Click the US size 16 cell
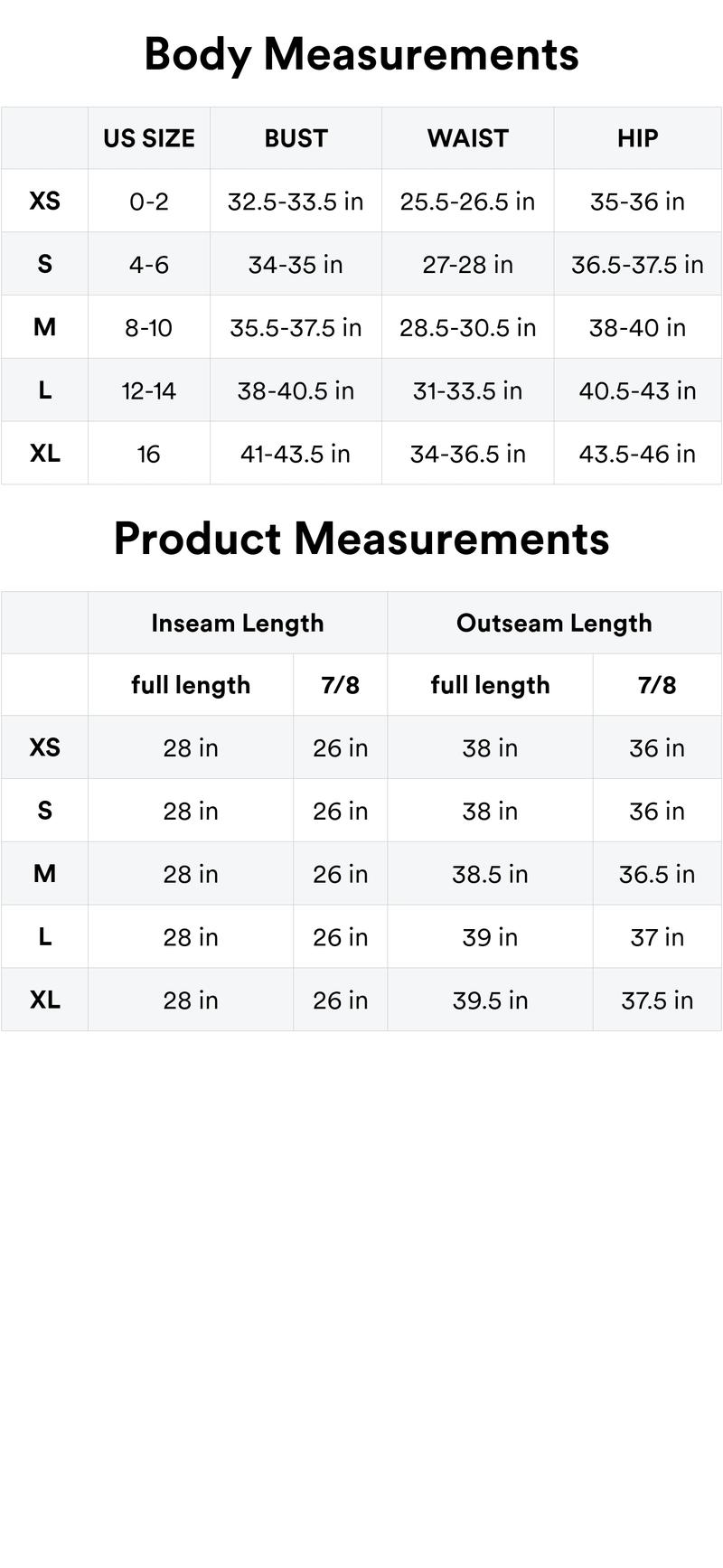The width and height of the screenshot is (723, 1568). tap(149, 454)
